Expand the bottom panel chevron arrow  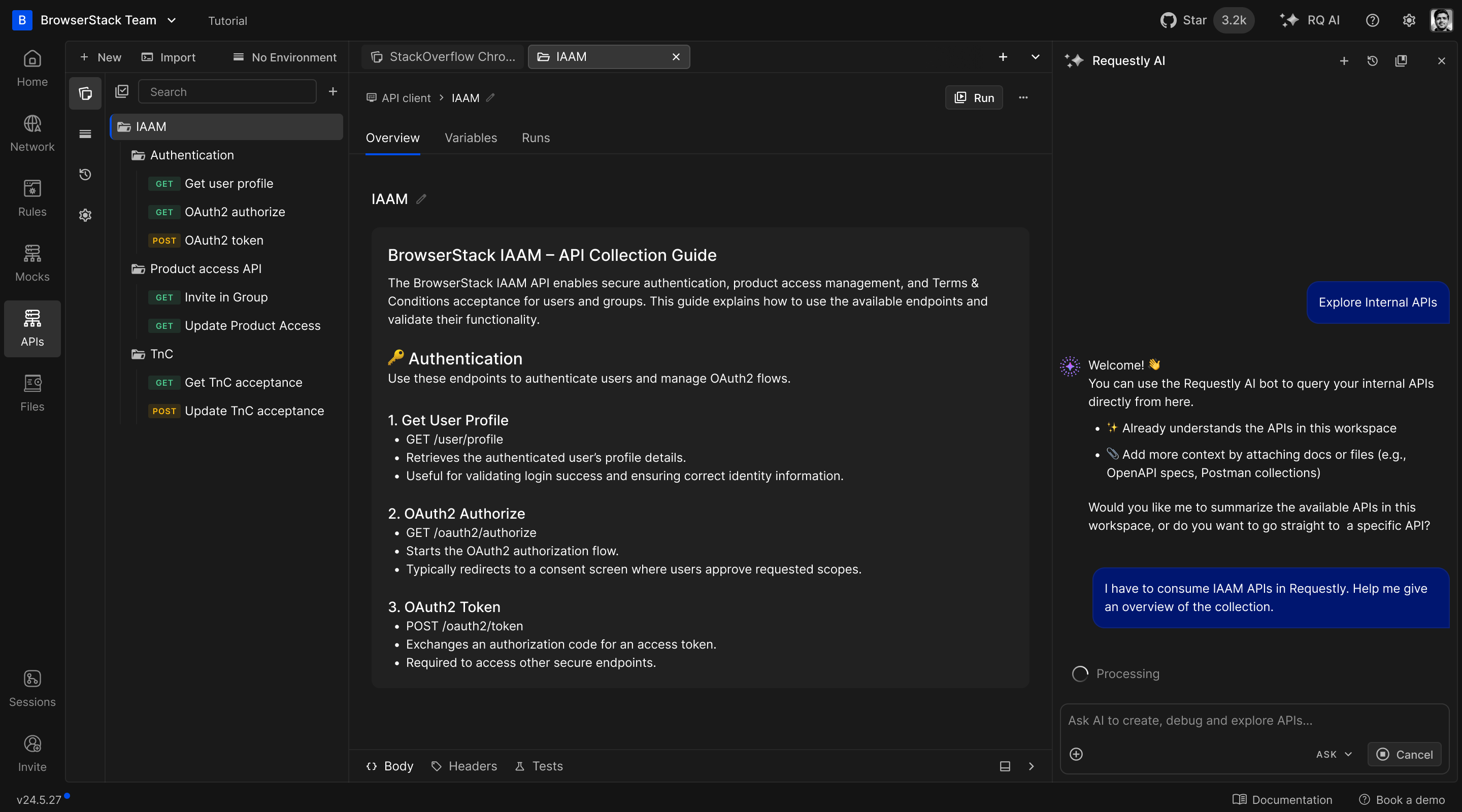click(x=1031, y=767)
